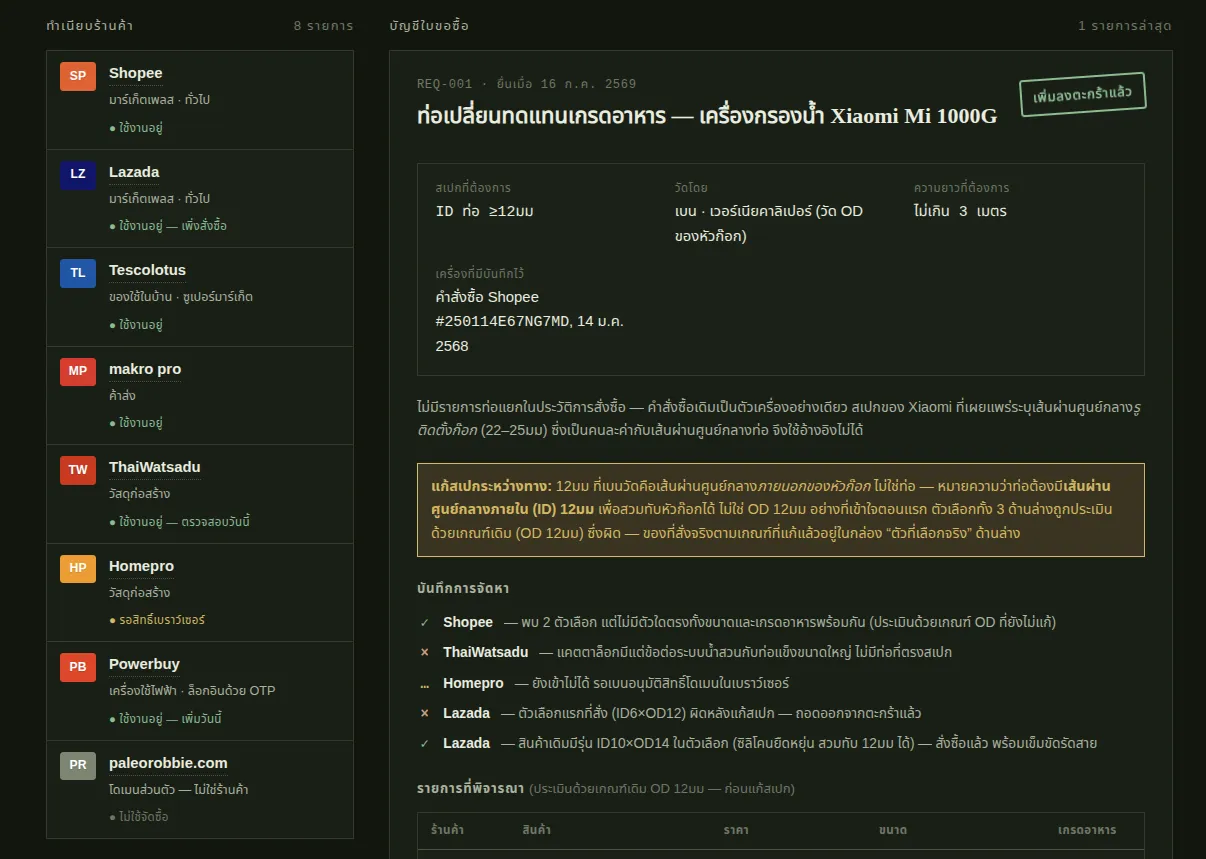1206x859 pixels.
Task: Click the บันทึกการจัดหา heading
Action: (x=463, y=588)
